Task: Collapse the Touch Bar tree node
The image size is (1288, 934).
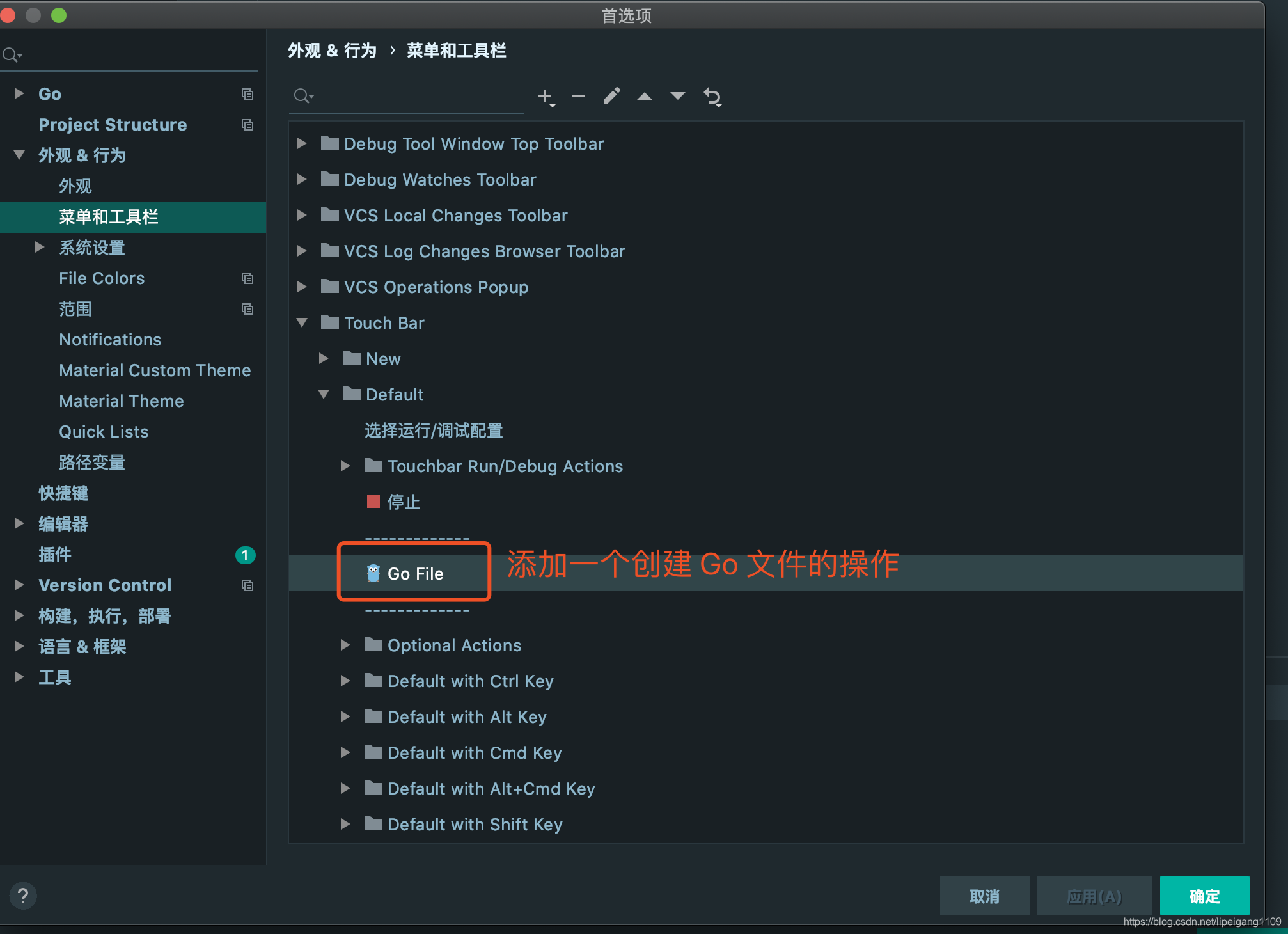Action: 302,322
